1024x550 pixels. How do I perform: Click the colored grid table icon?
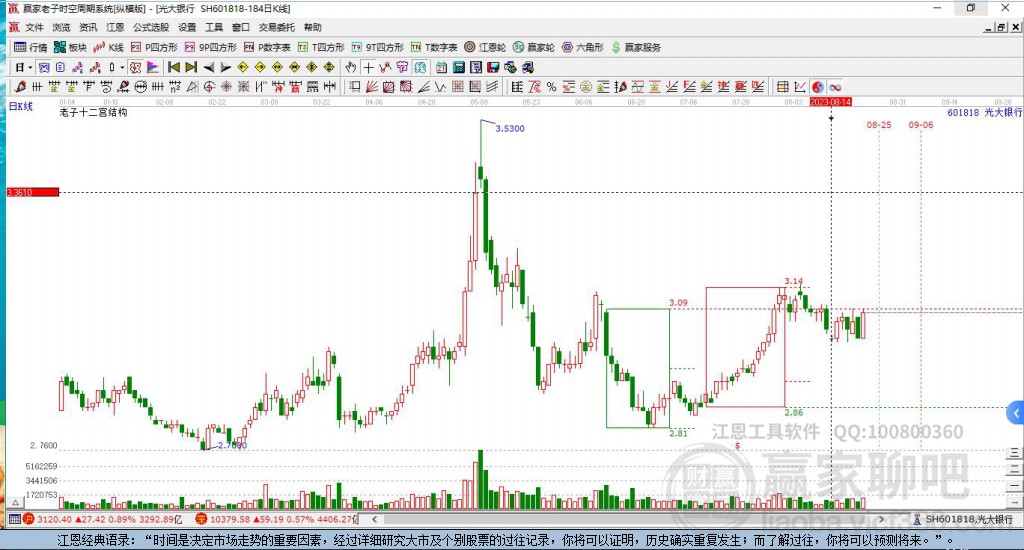tap(782, 86)
